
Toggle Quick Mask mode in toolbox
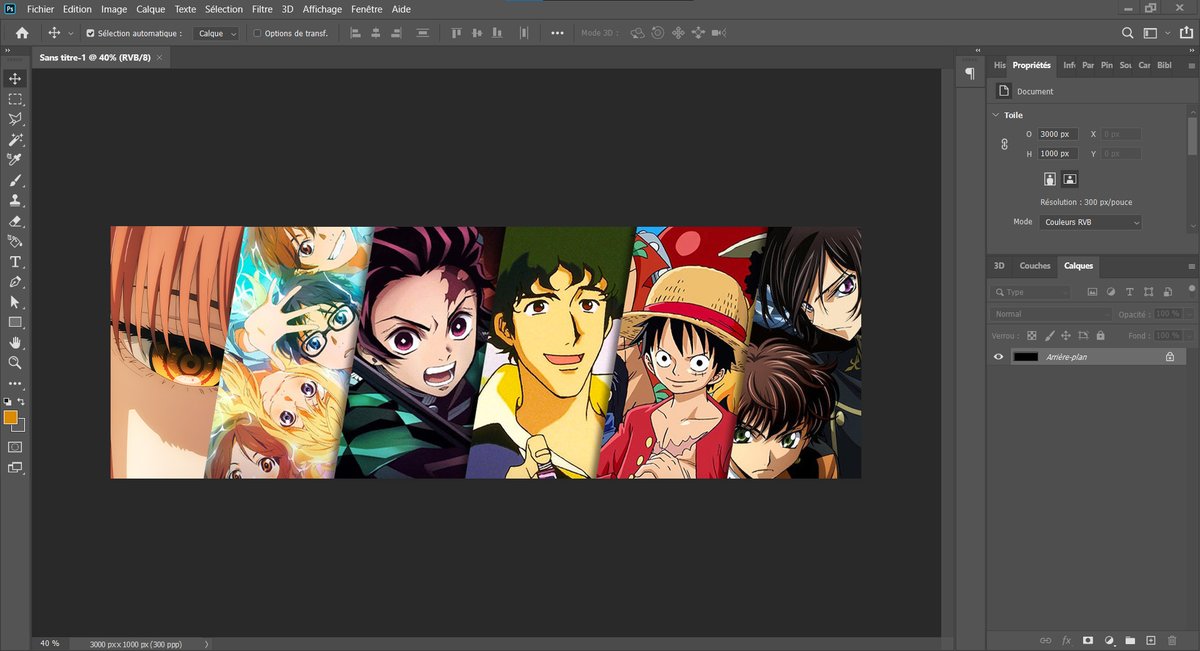coord(15,446)
